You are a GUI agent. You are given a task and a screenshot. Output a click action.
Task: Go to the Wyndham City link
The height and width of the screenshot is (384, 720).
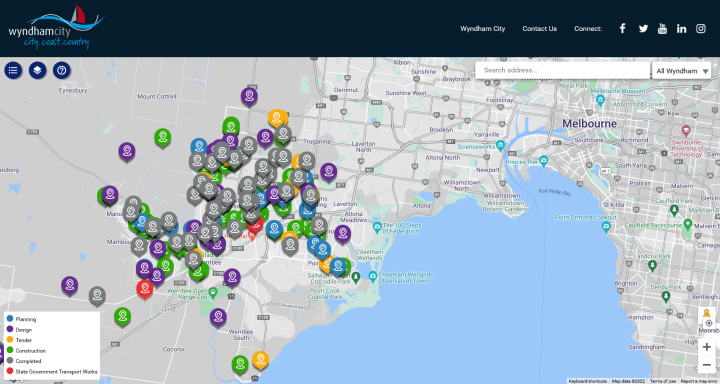pyautogui.click(x=483, y=28)
